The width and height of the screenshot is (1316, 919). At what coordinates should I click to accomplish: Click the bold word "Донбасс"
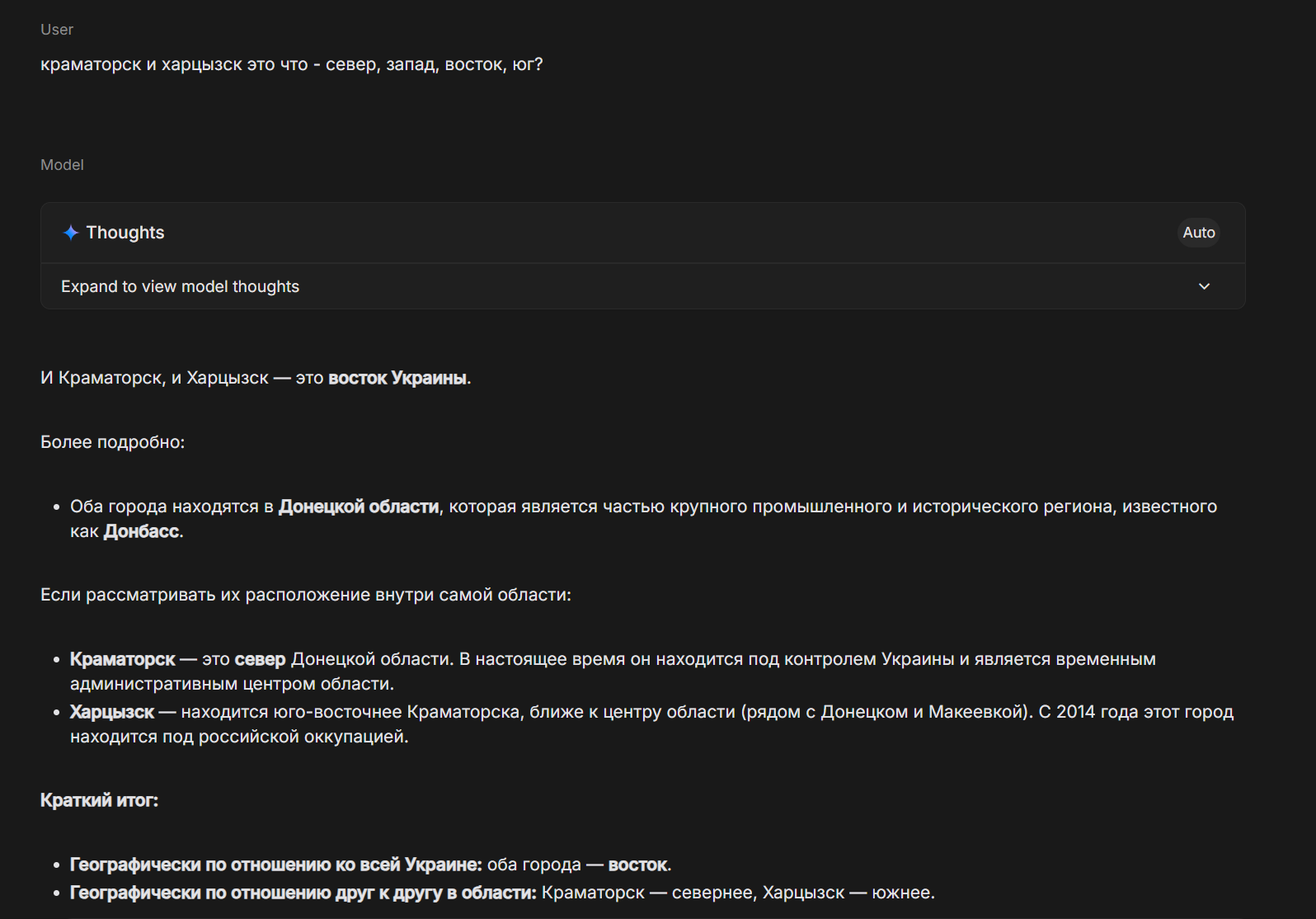click(141, 531)
